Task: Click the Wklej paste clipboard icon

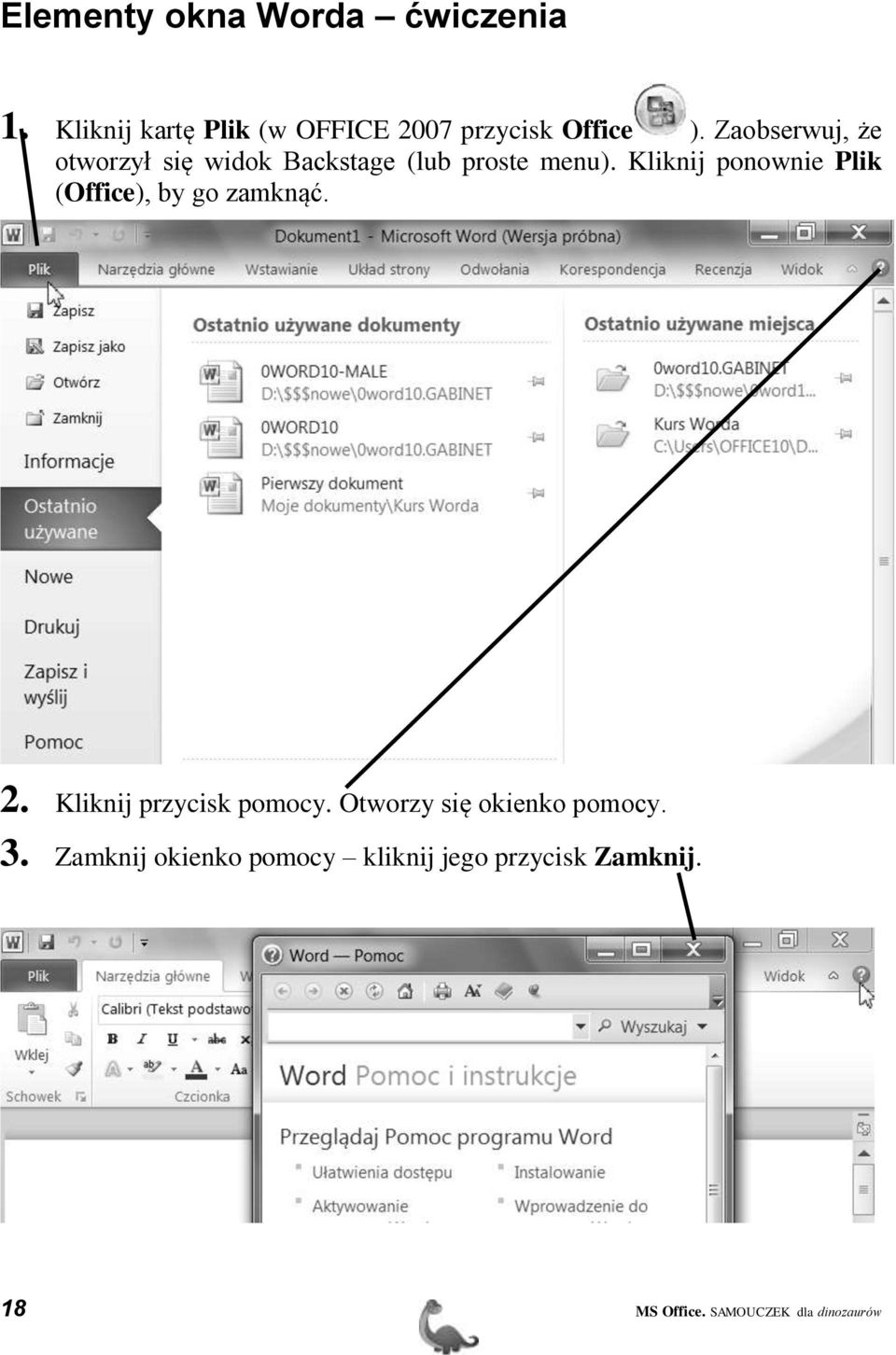Action: point(33,1019)
